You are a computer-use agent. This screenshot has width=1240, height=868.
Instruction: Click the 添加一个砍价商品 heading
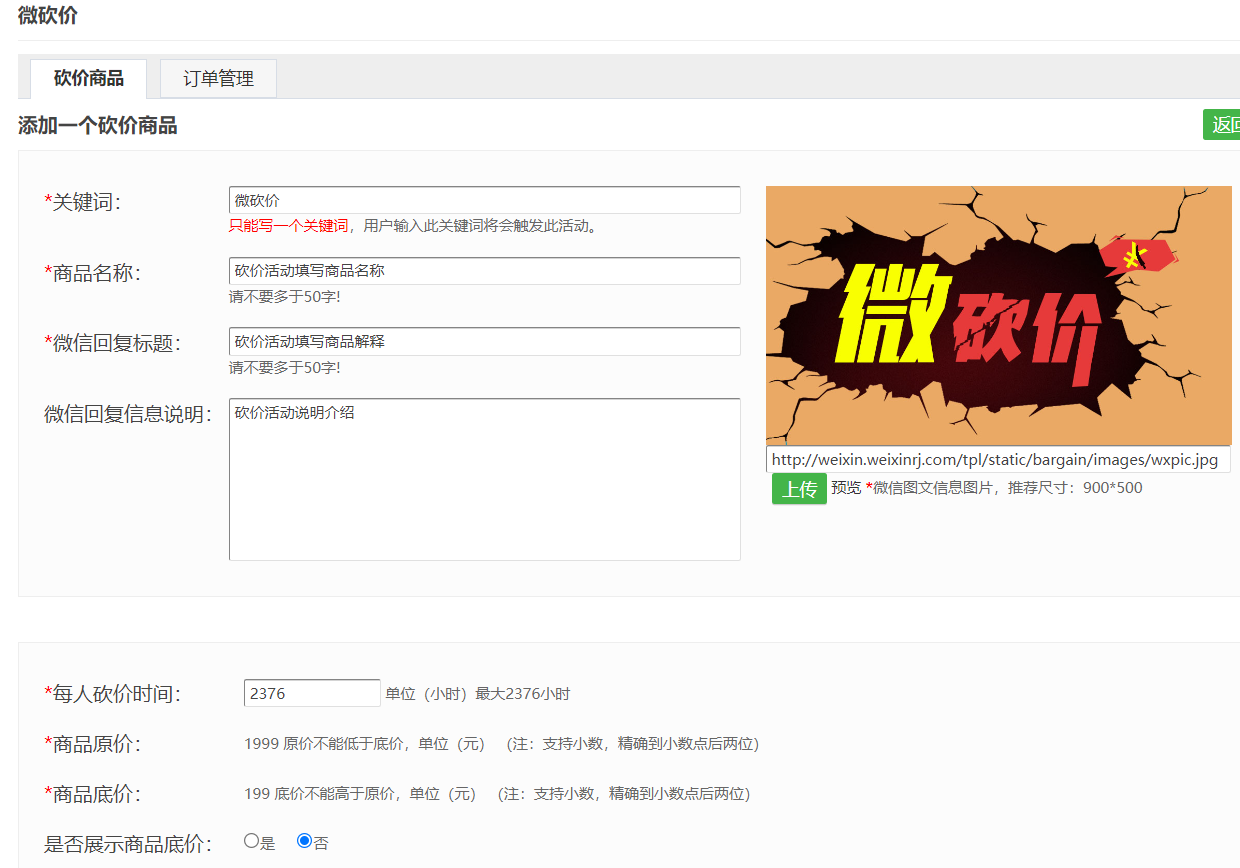(x=98, y=126)
